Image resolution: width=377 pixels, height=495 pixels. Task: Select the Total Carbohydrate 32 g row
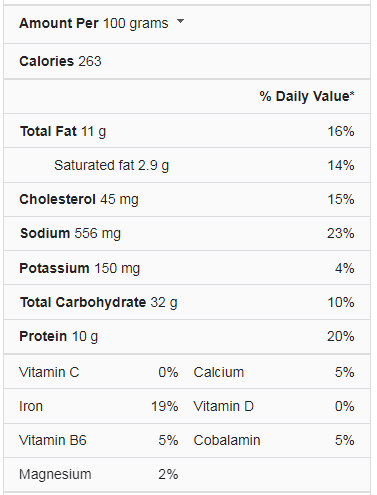(x=187, y=302)
